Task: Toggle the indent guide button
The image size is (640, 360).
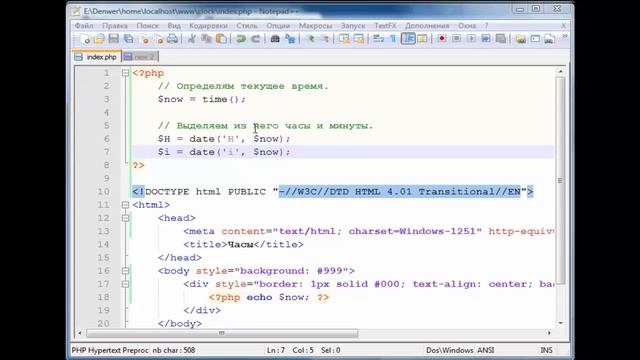Action: pyautogui.click(x=408, y=39)
